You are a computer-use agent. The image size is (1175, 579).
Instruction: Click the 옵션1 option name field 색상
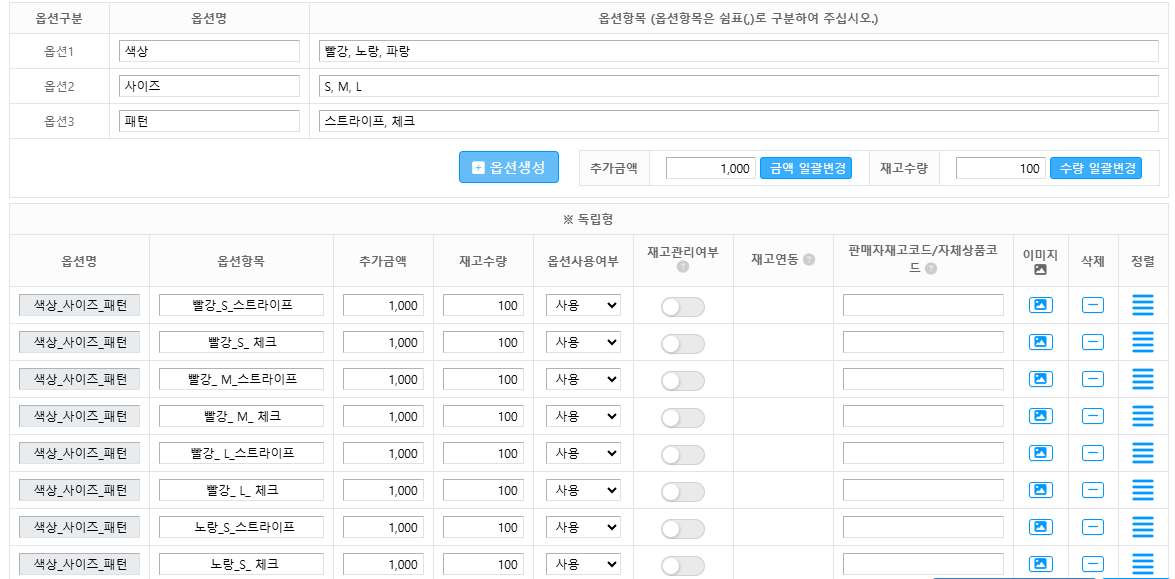pyautogui.click(x=209, y=51)
